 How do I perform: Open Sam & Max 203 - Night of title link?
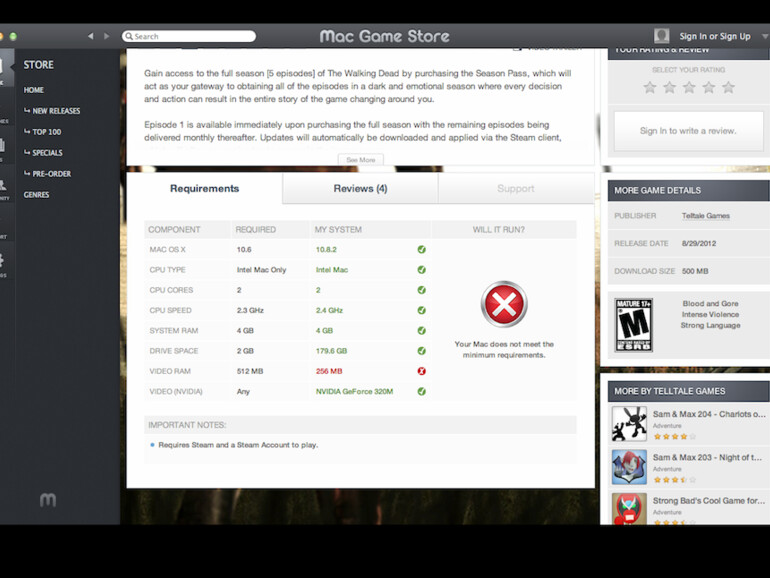(707, 457)
